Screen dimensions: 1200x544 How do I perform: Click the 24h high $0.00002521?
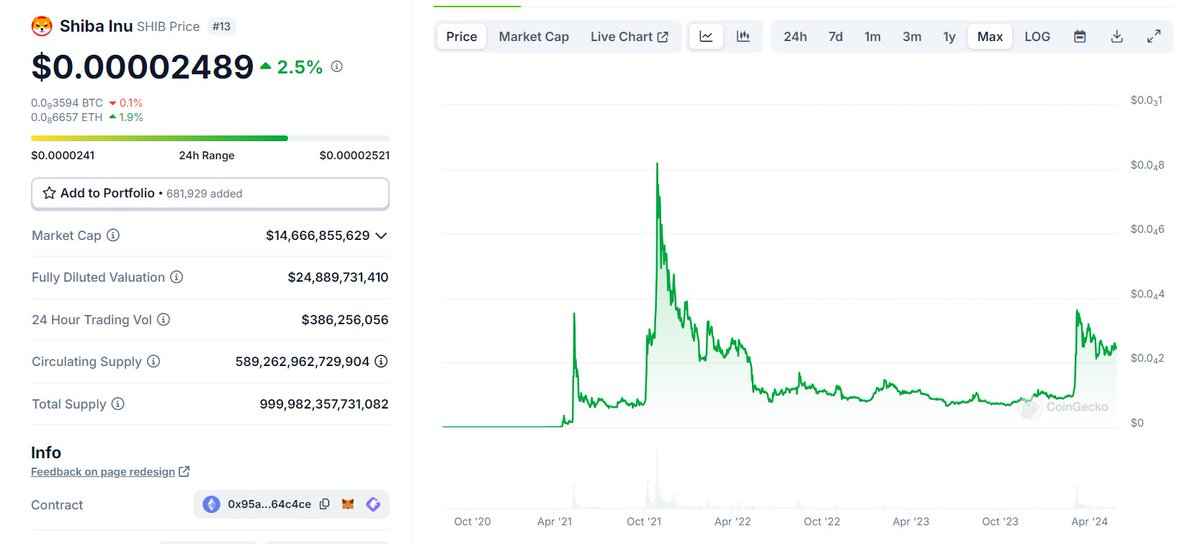(354, 155)
